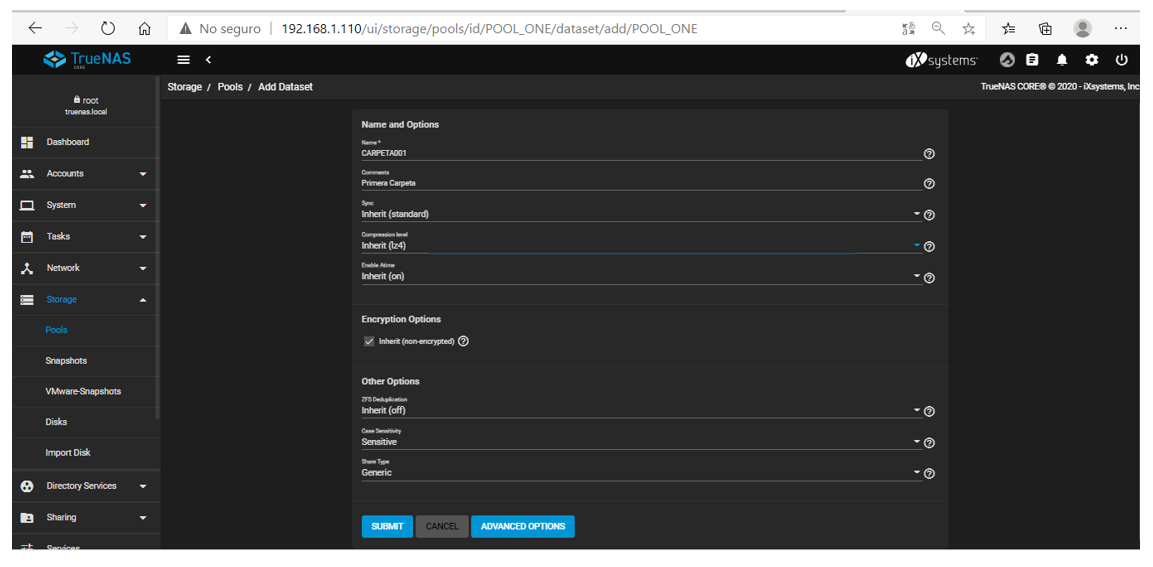Open ADVANCED OPTIONS
This screenshot has height=567, width=1153.
pos(523,527)
